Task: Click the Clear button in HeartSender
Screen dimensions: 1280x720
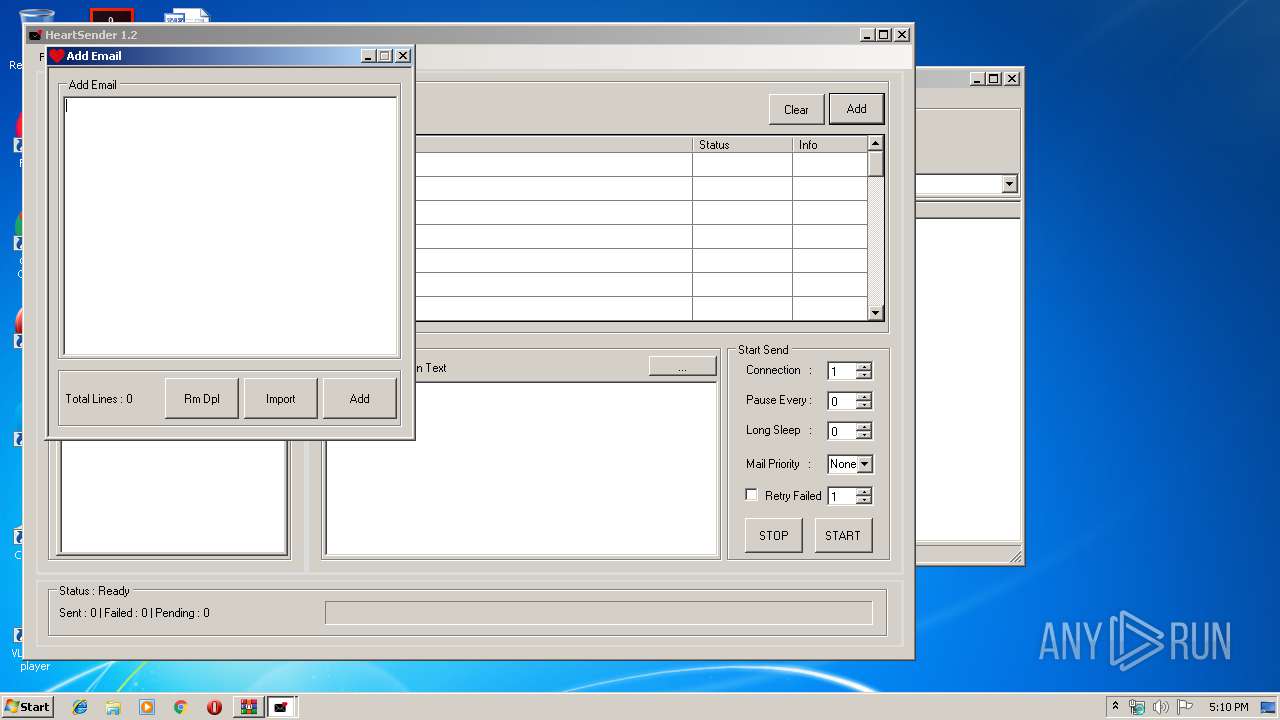Action: pos(796,110)
